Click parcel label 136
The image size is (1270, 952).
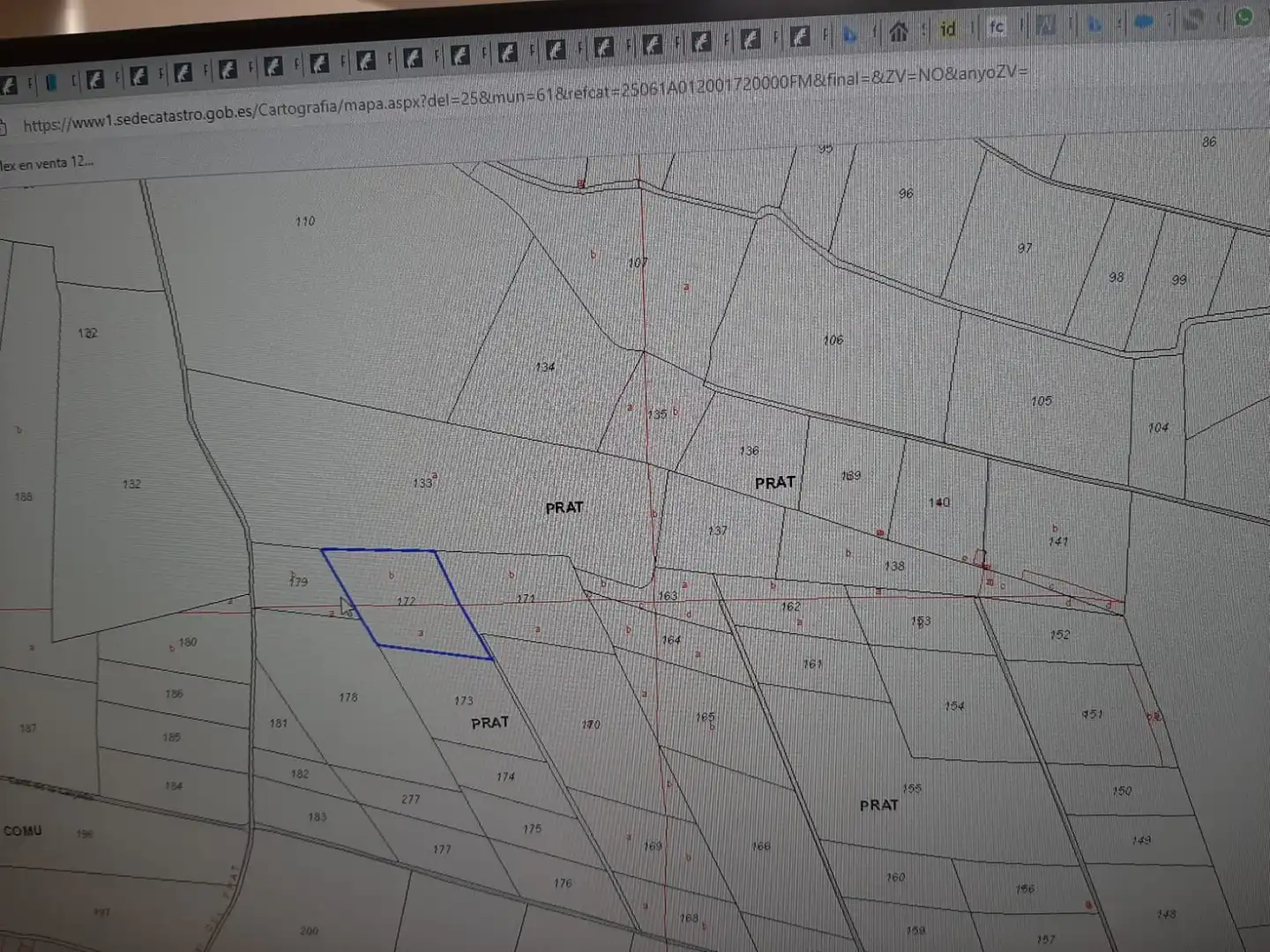coord(749,451)
